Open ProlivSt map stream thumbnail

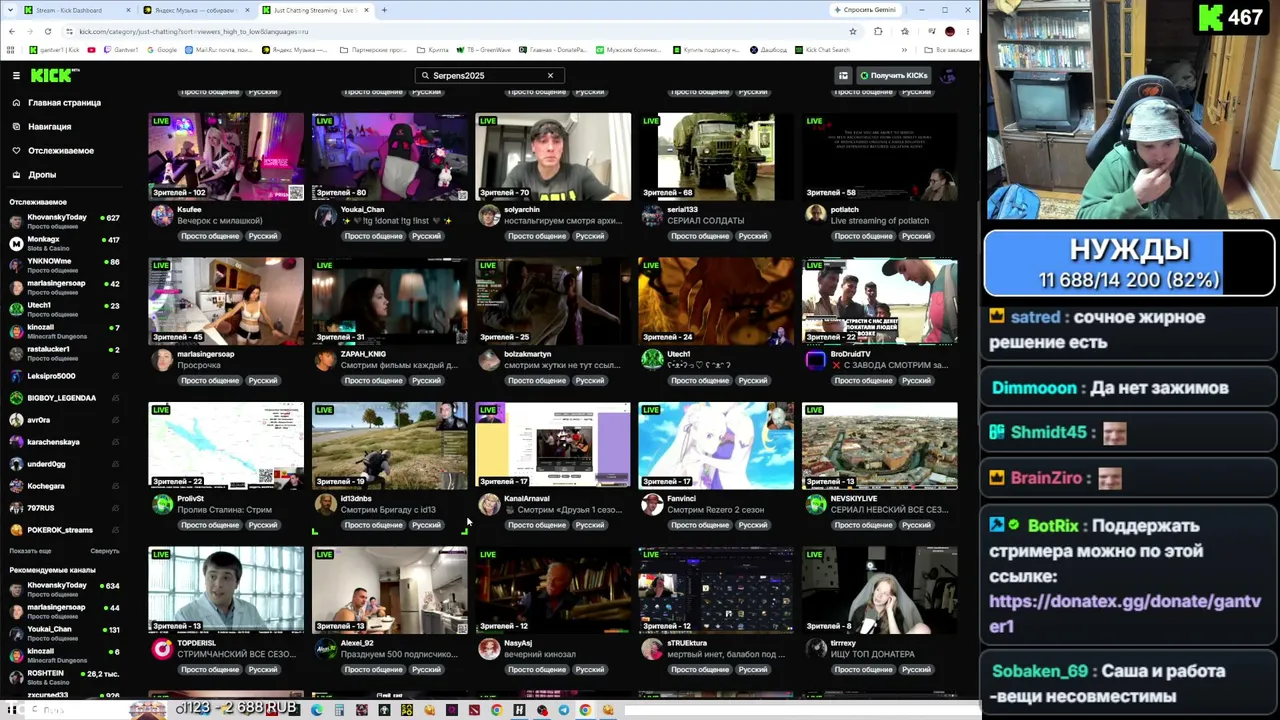(x=226, y=446)
